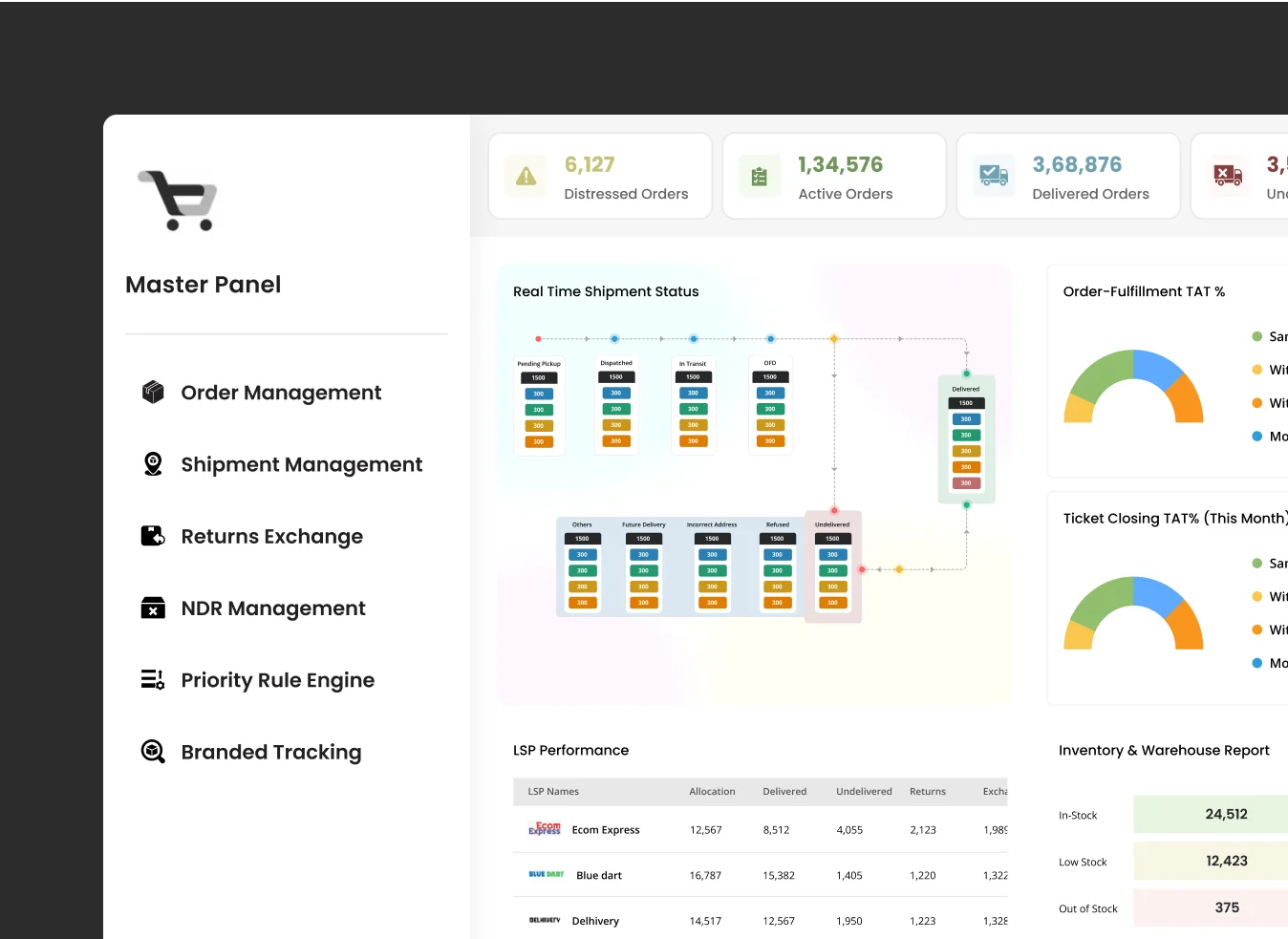Viewport: 1288px width, 939px height.
Task: Click Ecom Express undelivered value 4,055
Action: [x=849, y=830]
